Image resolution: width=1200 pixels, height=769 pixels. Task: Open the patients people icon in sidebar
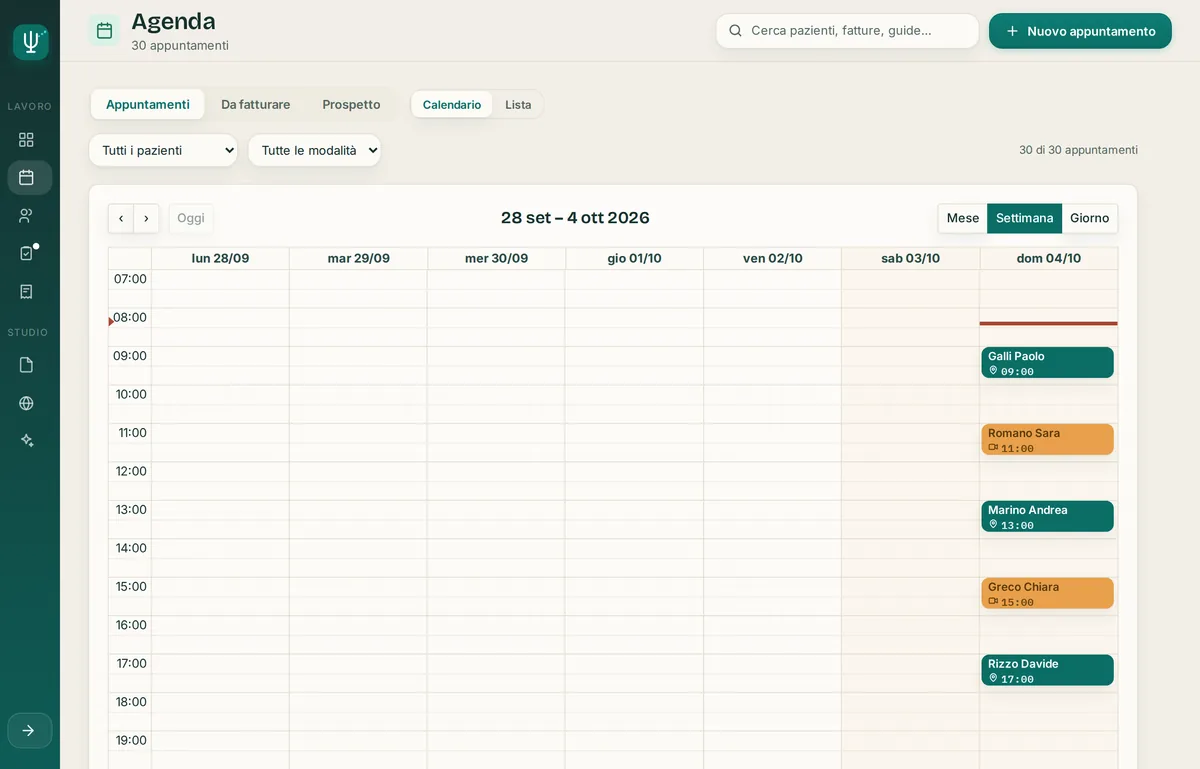(x=27, y=215)
